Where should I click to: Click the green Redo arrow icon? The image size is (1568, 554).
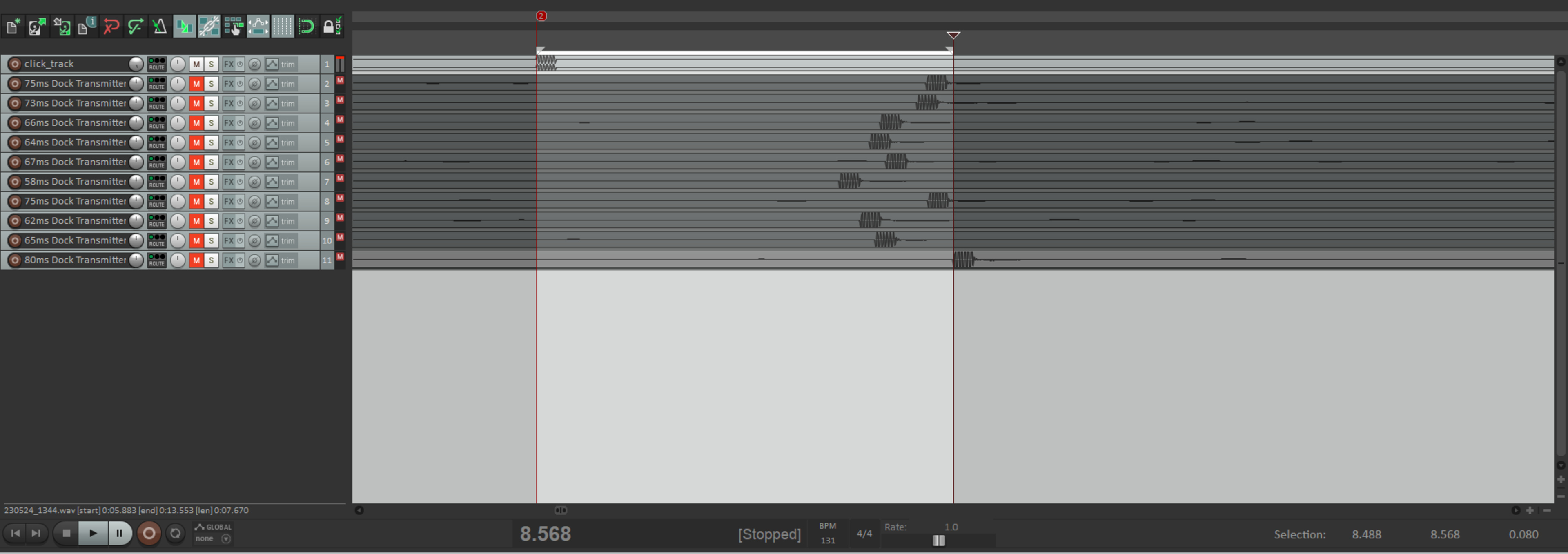tap(135, 26)
